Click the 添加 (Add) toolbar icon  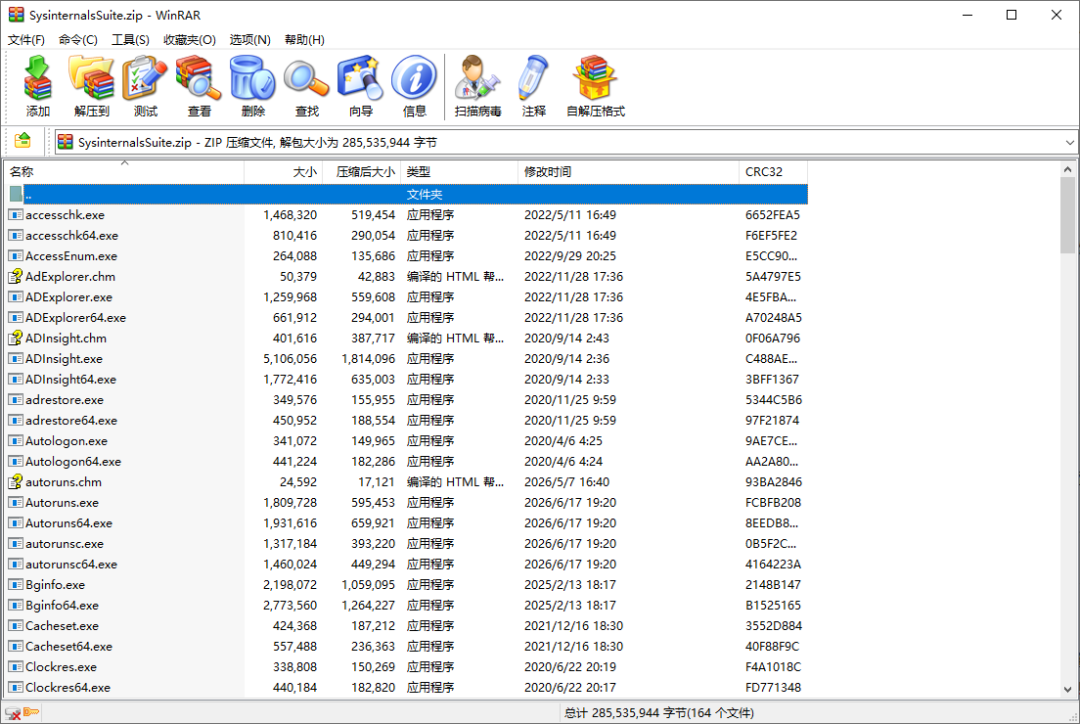pyautogui.click(x=38, y=78)
